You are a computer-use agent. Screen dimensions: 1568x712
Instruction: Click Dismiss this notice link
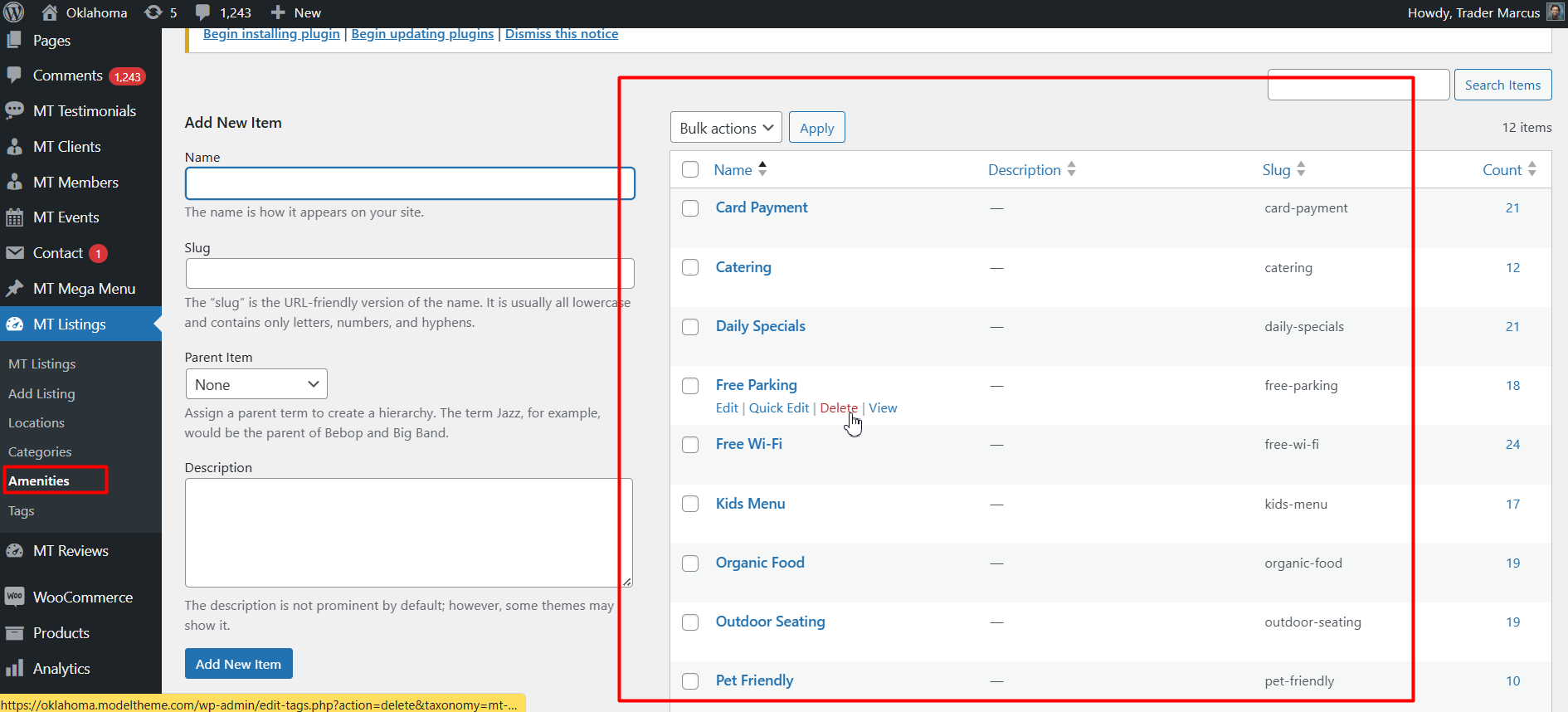(562, 34)
